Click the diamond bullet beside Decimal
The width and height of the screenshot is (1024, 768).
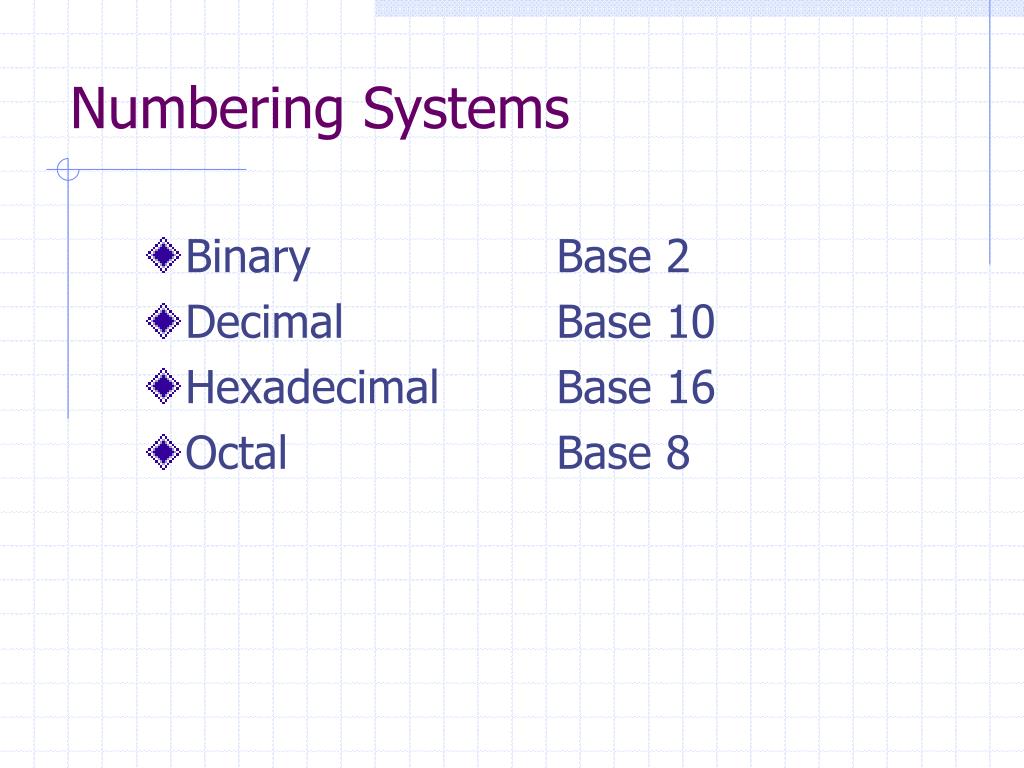pos(163,321)
